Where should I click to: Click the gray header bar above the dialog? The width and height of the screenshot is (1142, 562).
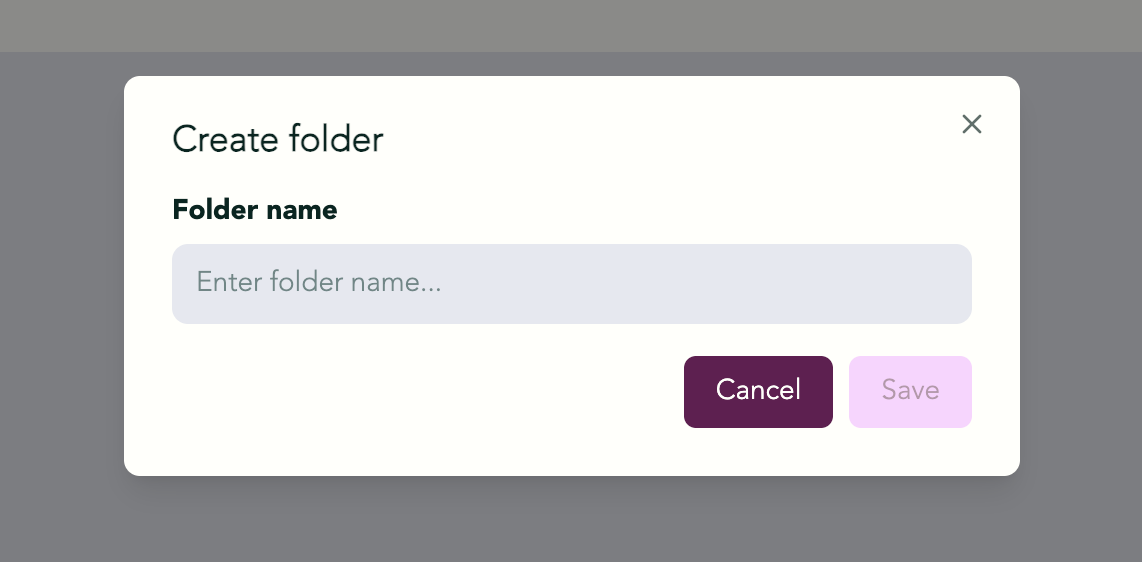[571, 25]
